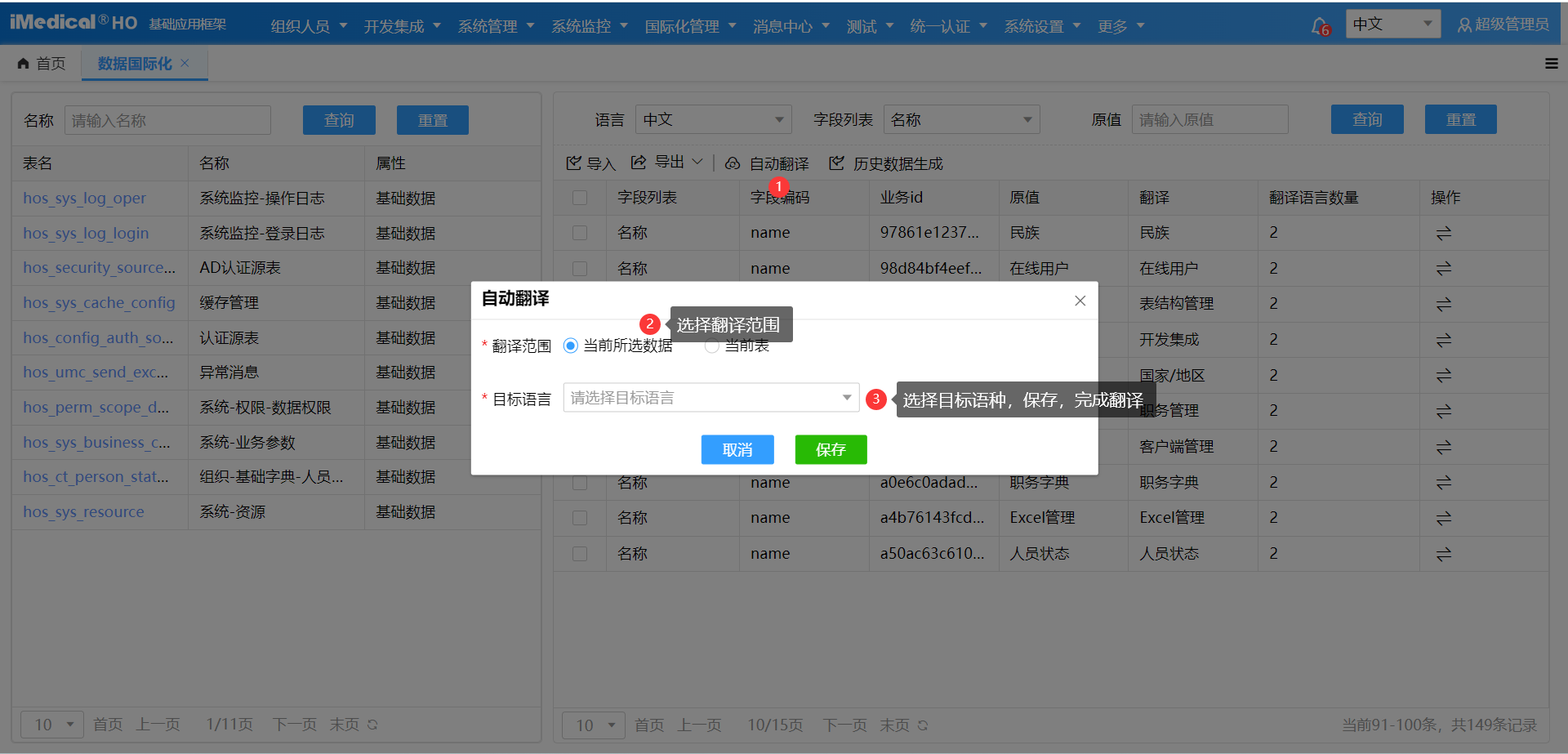Refresh the left table pagination

click(372, 725)
